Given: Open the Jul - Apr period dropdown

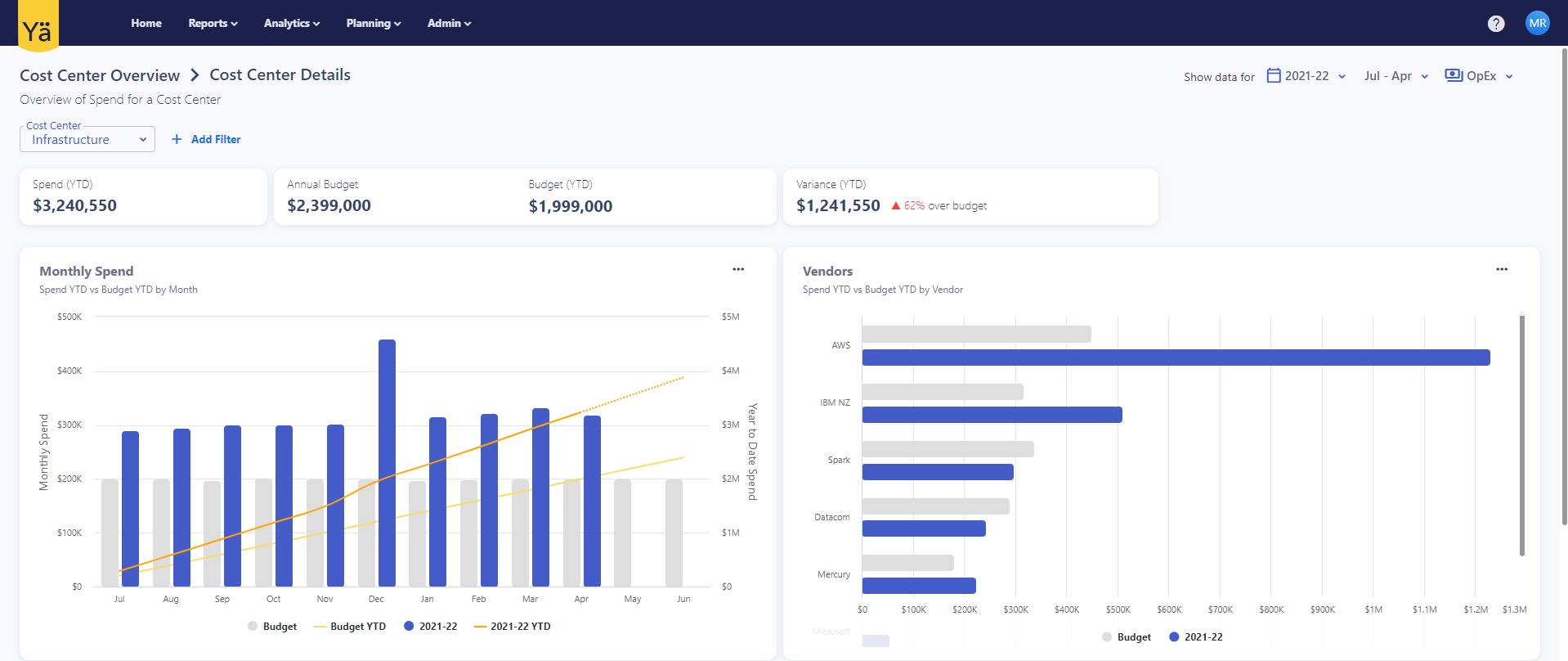Looking at the screenshot, I should click(1396, 76).
